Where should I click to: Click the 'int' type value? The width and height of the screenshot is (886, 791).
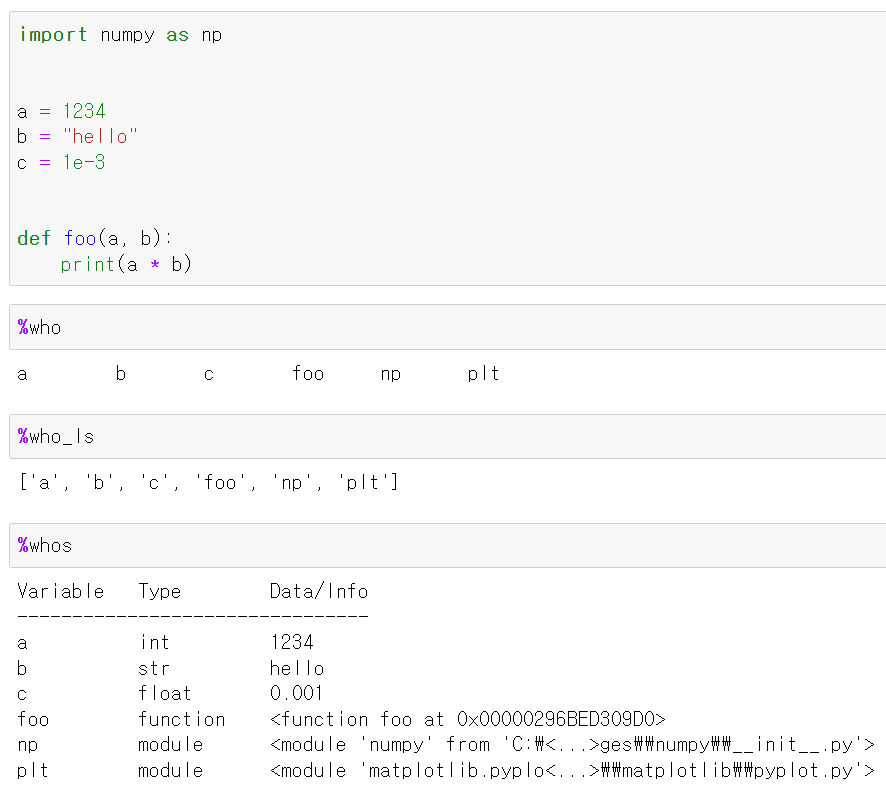(154, 642)
